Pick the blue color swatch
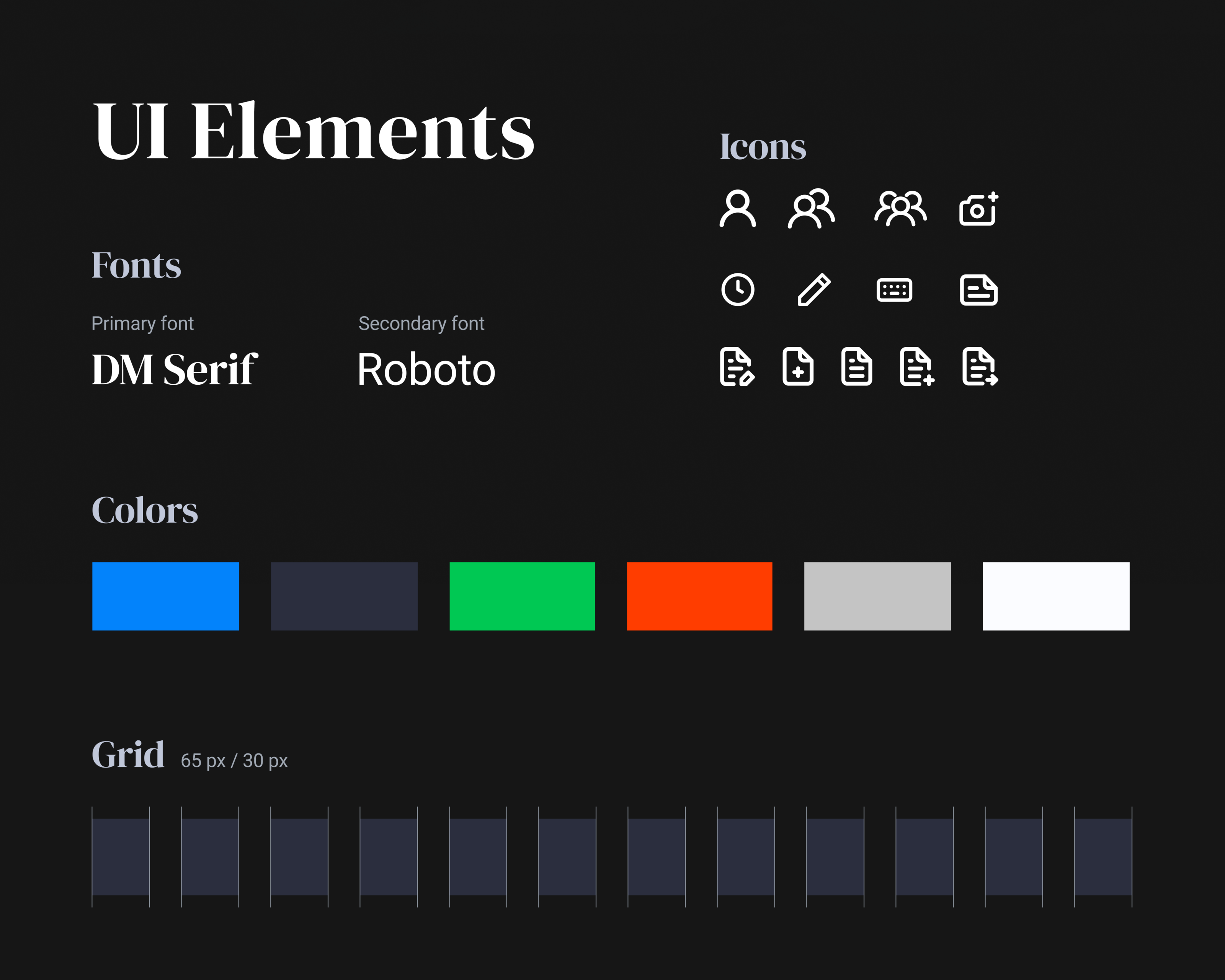The height and width of the screenshot is (980, 1225). tap(165, 596)
